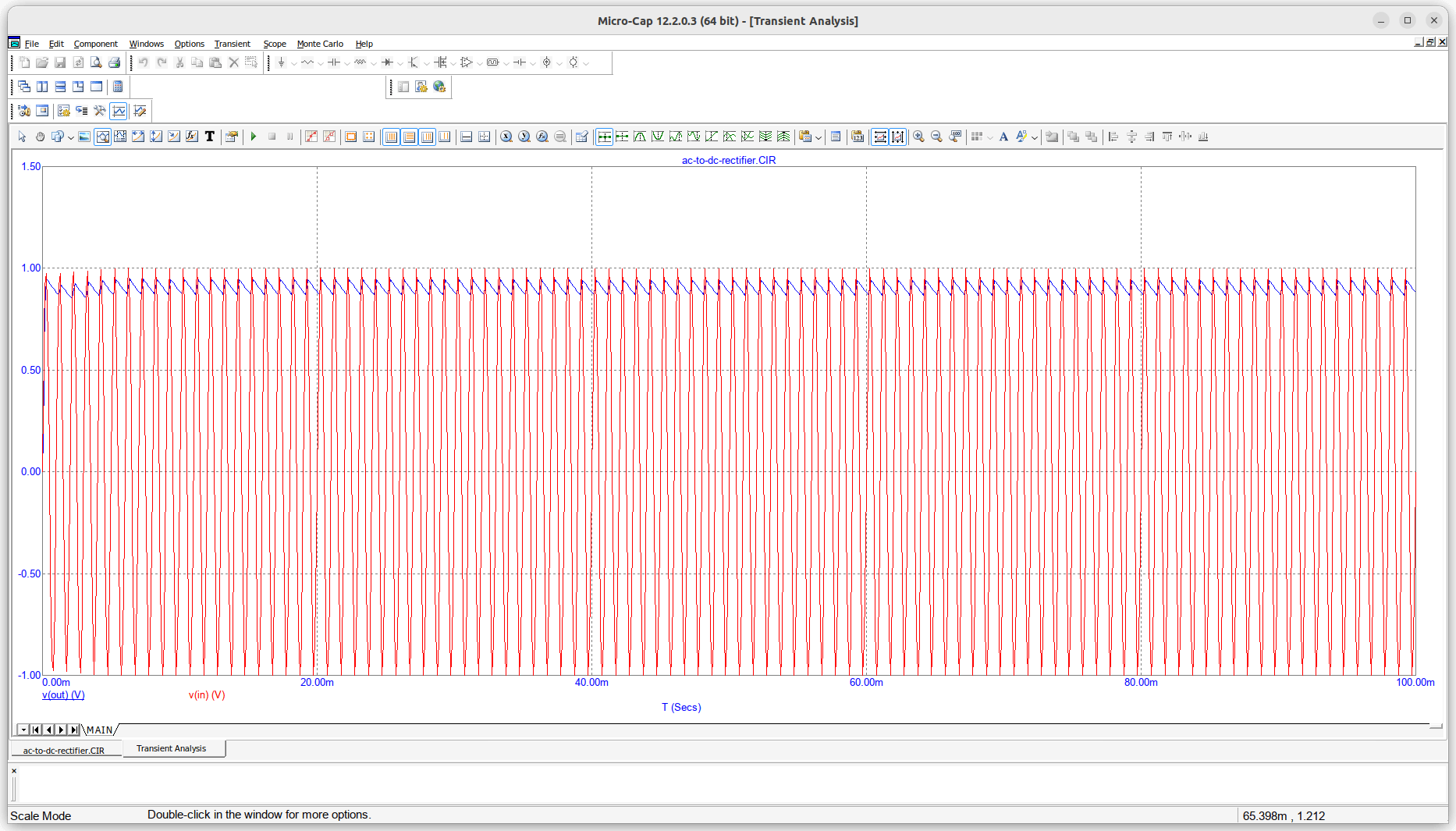The height and width of the screenshot is (831, 1456).
Task: Open the Monte Carlo menu
Action: [x=320, y=44]
